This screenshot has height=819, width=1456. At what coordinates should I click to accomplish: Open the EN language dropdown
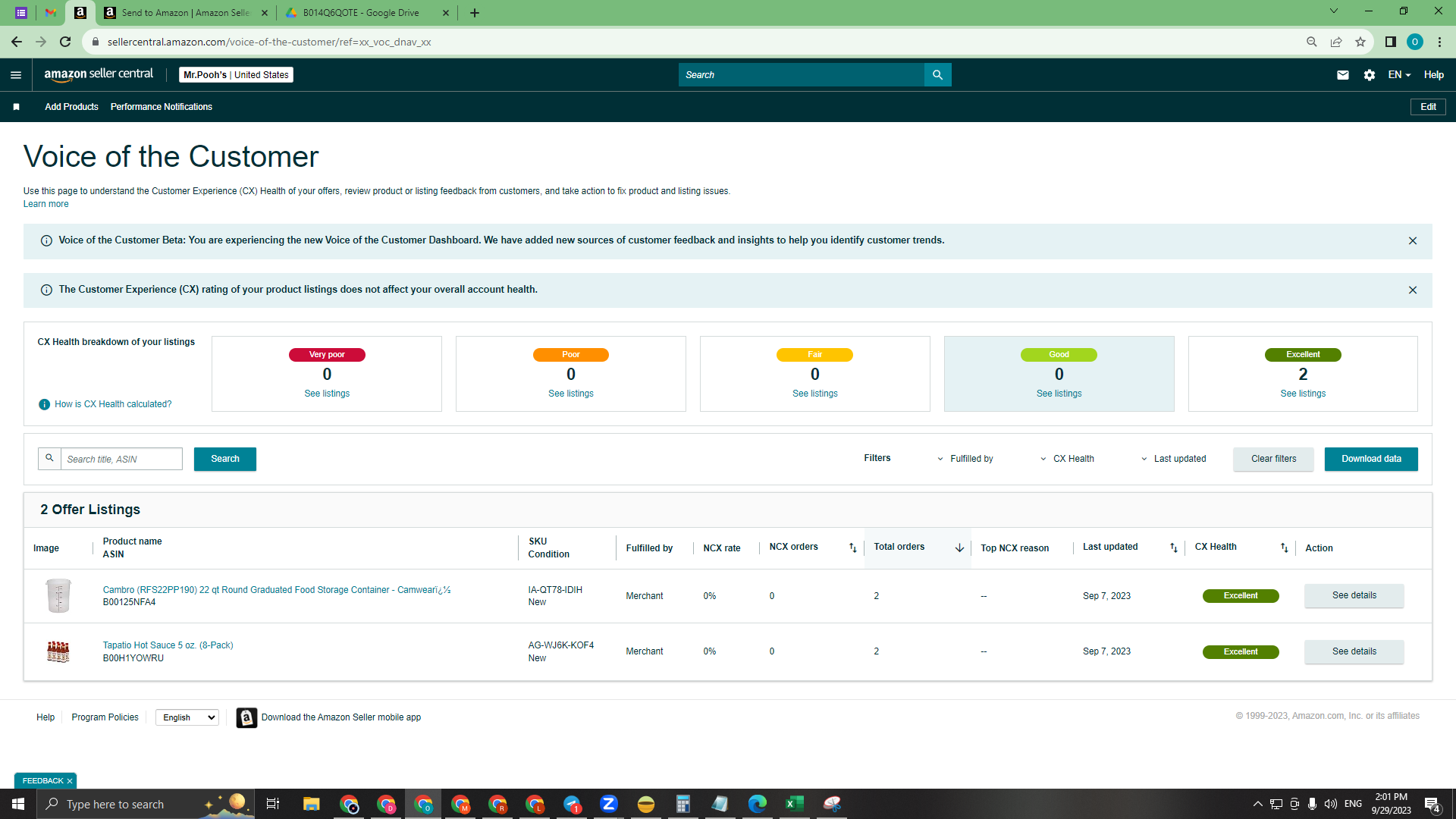[x=1399, y=75]
